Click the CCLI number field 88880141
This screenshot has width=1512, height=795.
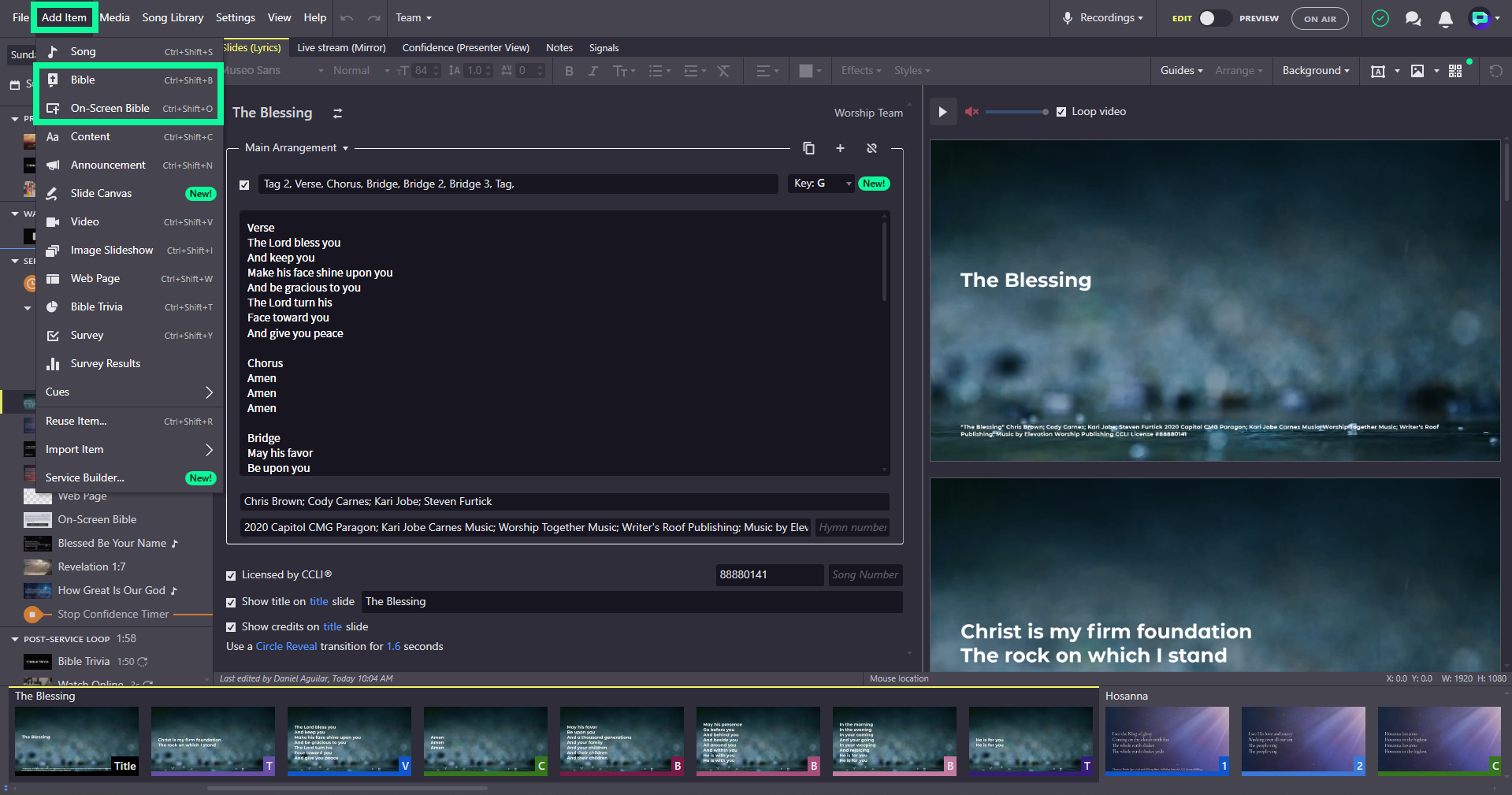pos(769,575)
